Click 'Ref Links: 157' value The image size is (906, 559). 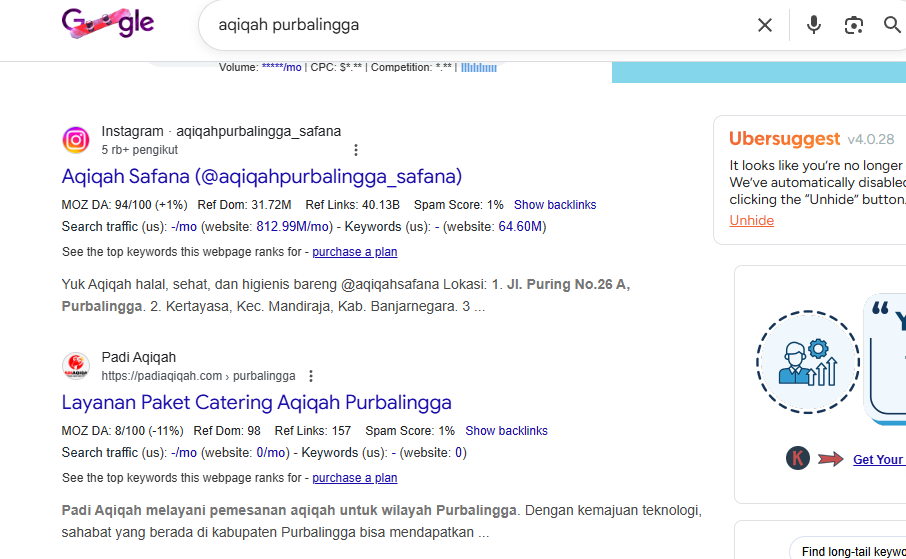tap(313, 431)
